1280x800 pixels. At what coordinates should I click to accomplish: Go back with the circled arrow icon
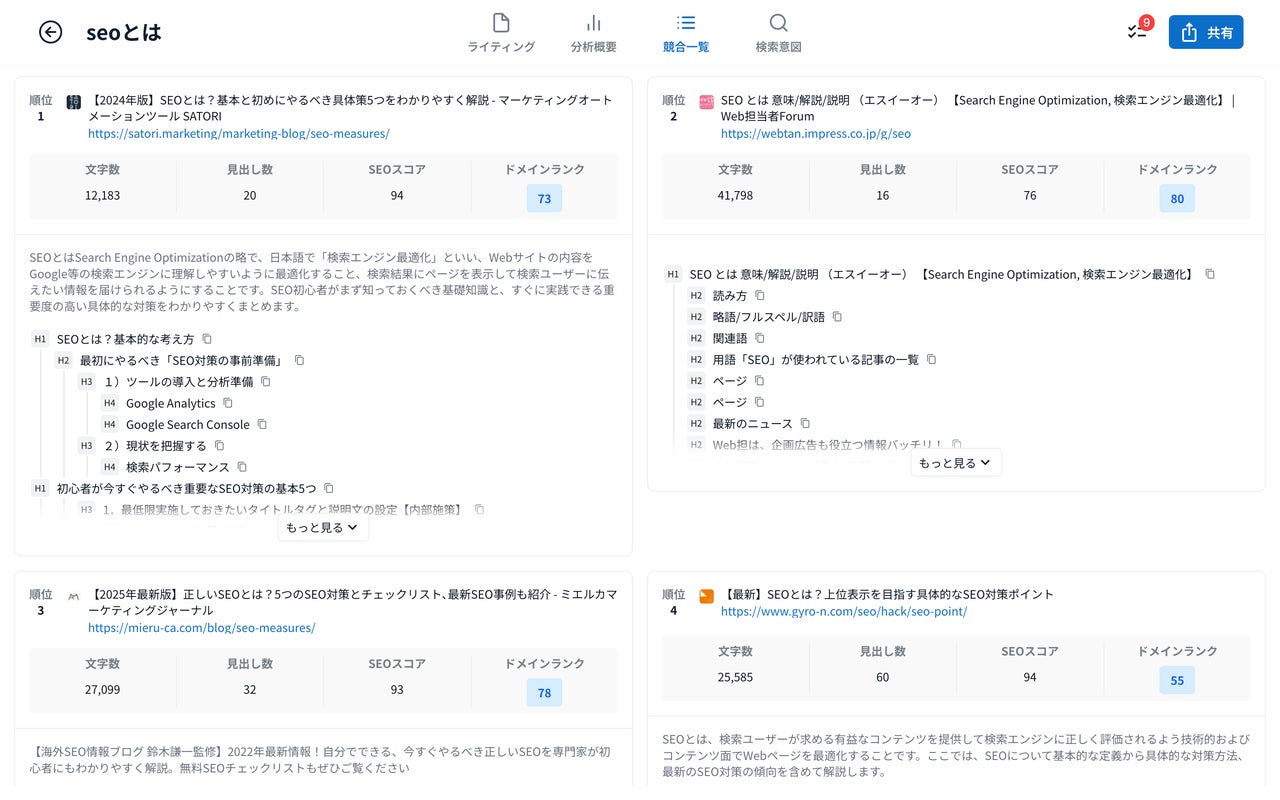point(50,32)
